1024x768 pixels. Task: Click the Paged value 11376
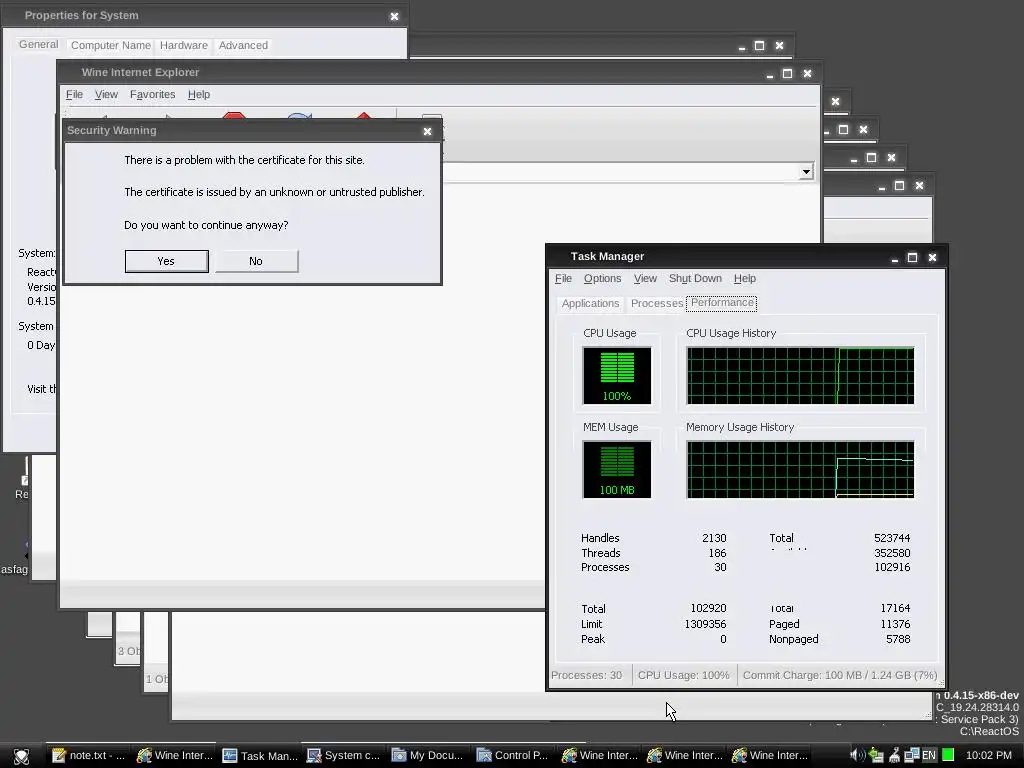coord(895,624)
